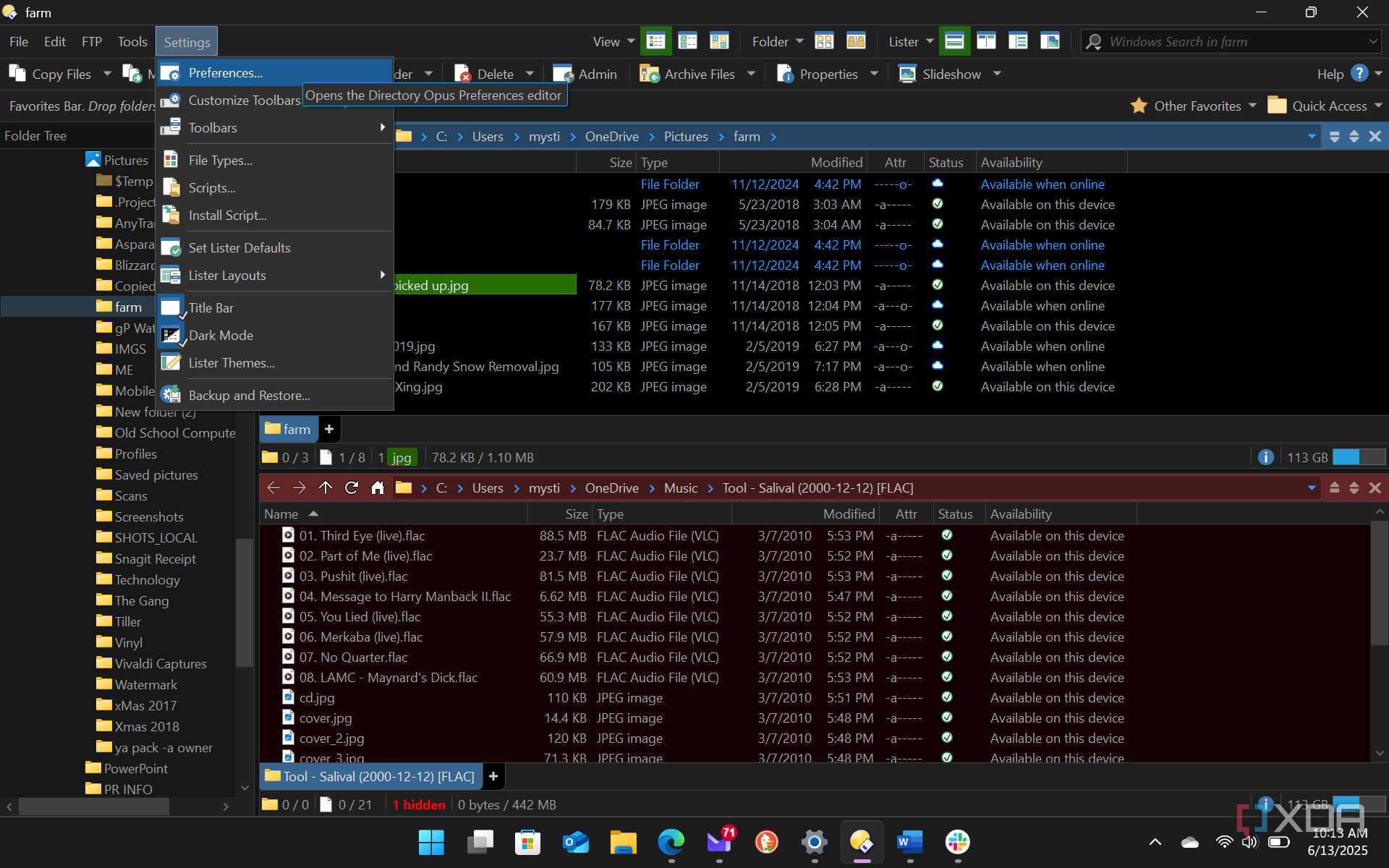Open the Quick Access dropdown arrow
Screen dimensions: 1389x868
1378,106
